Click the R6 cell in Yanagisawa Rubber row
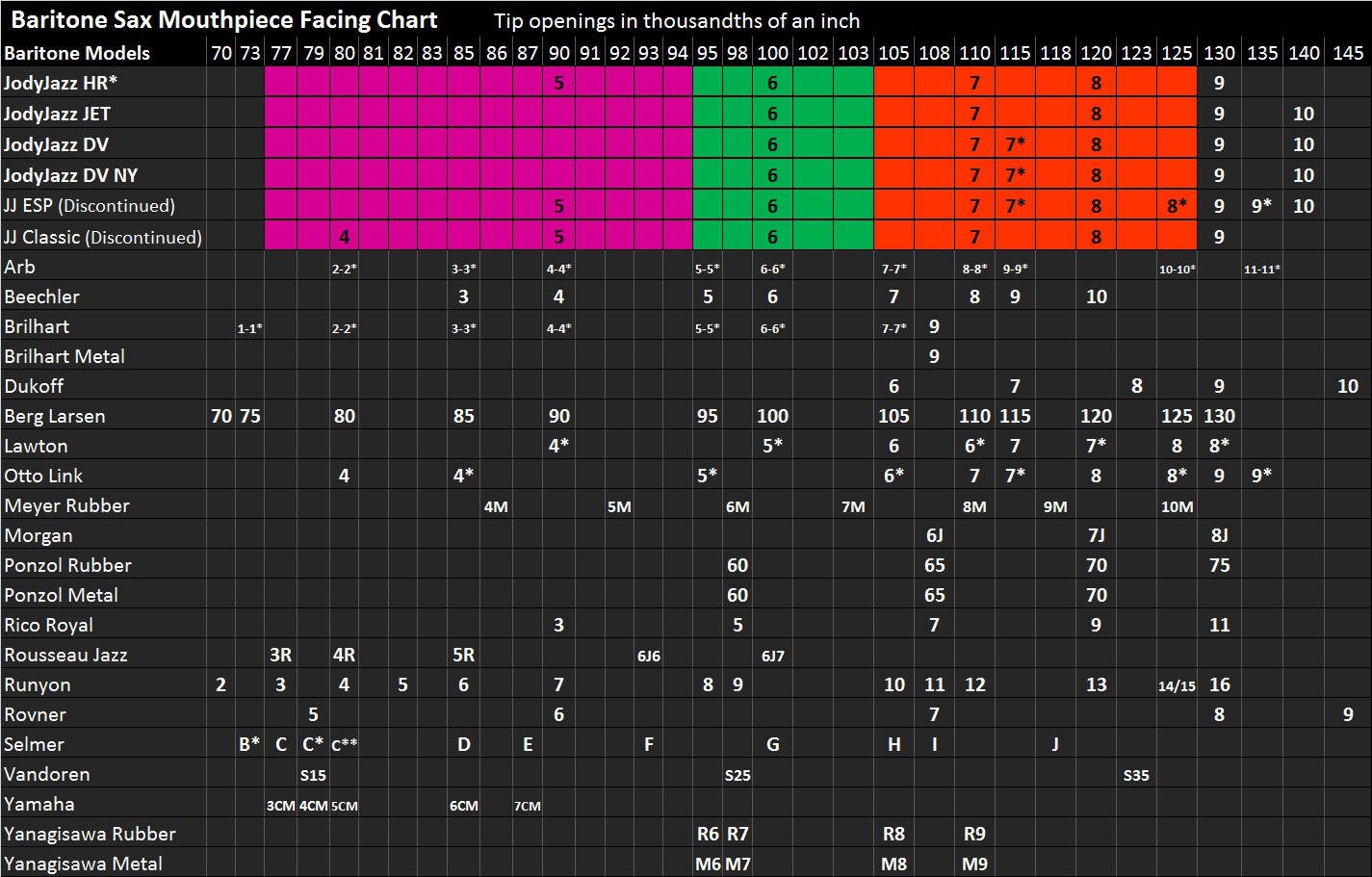The height and width of the screenshot is (877, 1372). [707, 834]
